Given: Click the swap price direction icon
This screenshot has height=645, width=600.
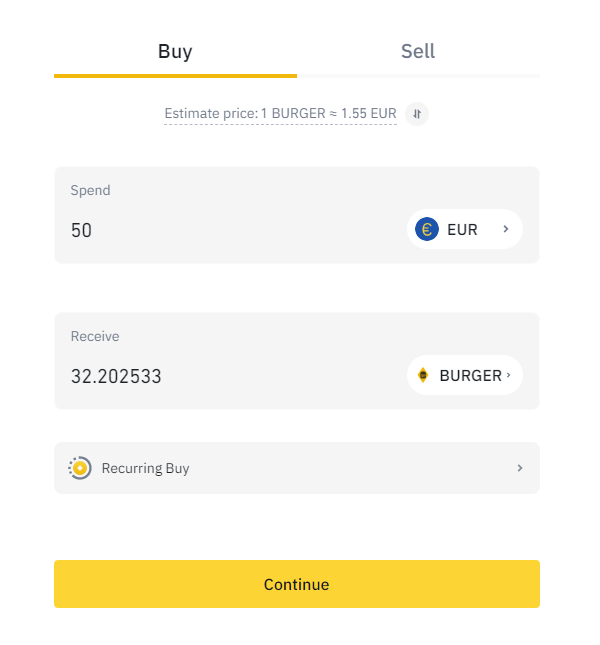Looking at the screenshot, I should [x=417, y=113].
